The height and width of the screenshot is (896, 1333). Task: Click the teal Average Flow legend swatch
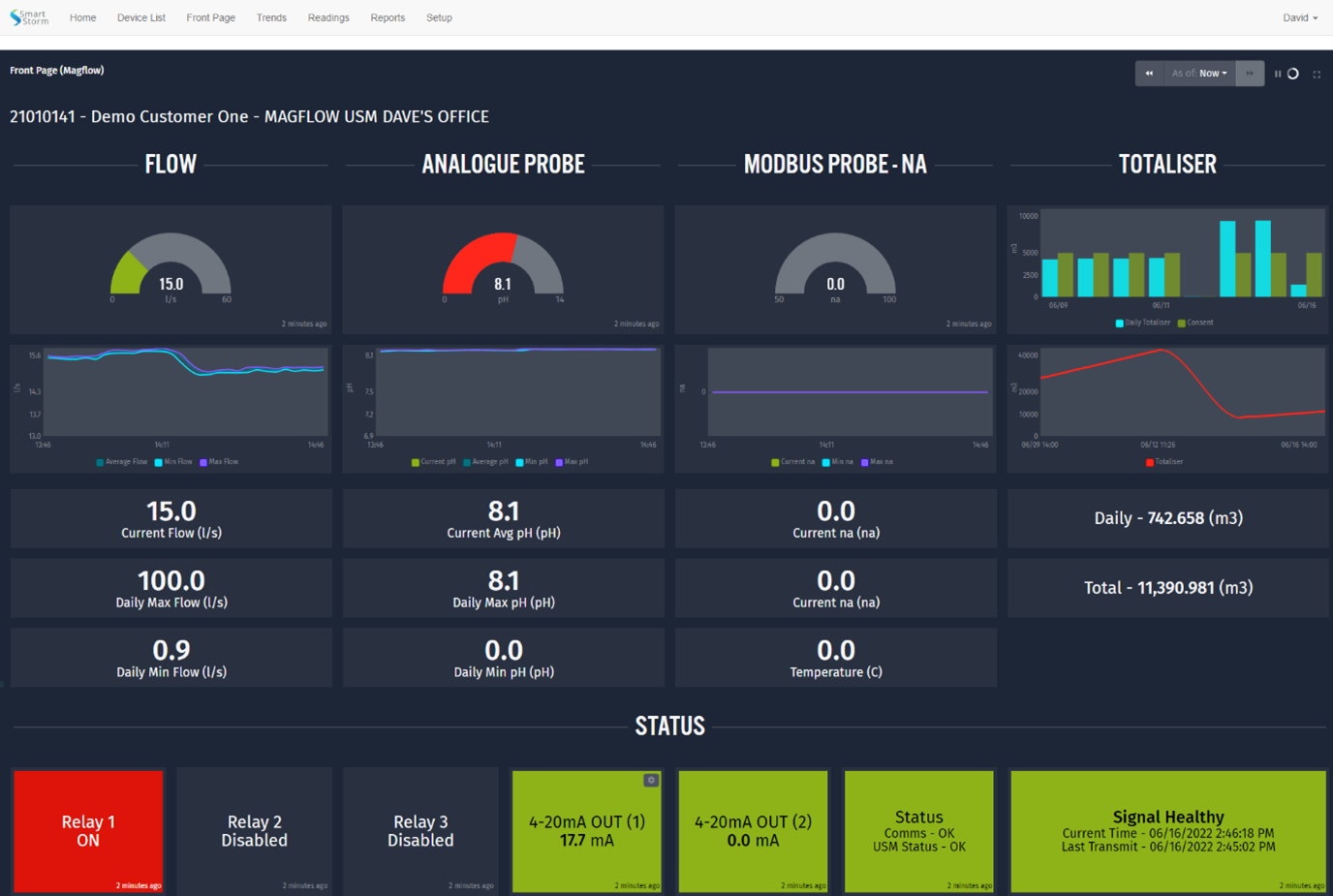coord(100,461)
